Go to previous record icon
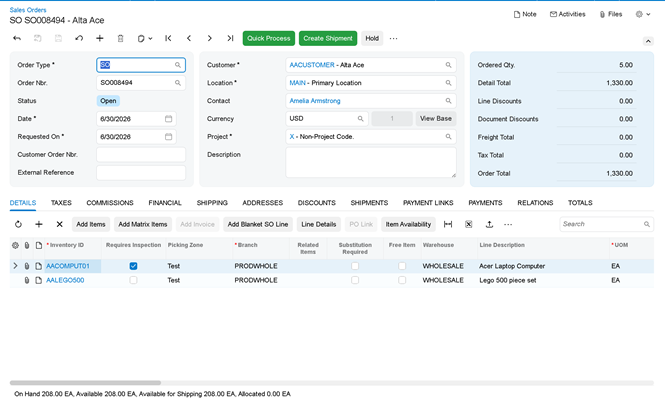 coord(189,38)
